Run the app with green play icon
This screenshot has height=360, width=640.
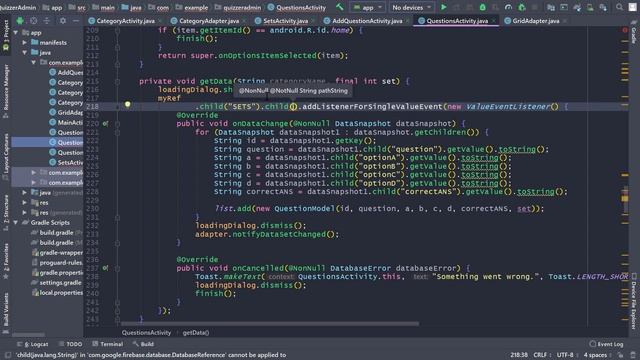pyautogui.click(x=444, y=7)
